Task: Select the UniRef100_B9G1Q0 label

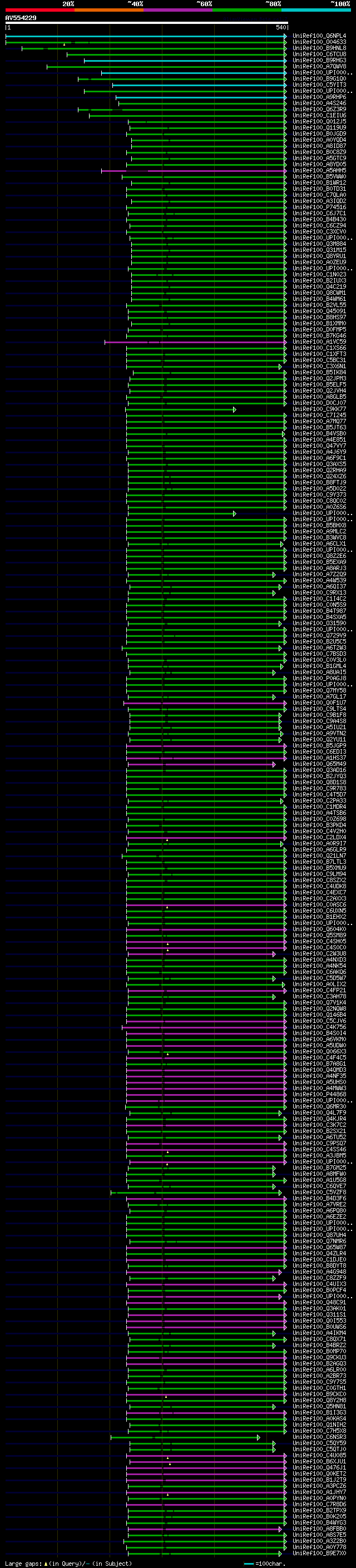Action: [319, 78]
